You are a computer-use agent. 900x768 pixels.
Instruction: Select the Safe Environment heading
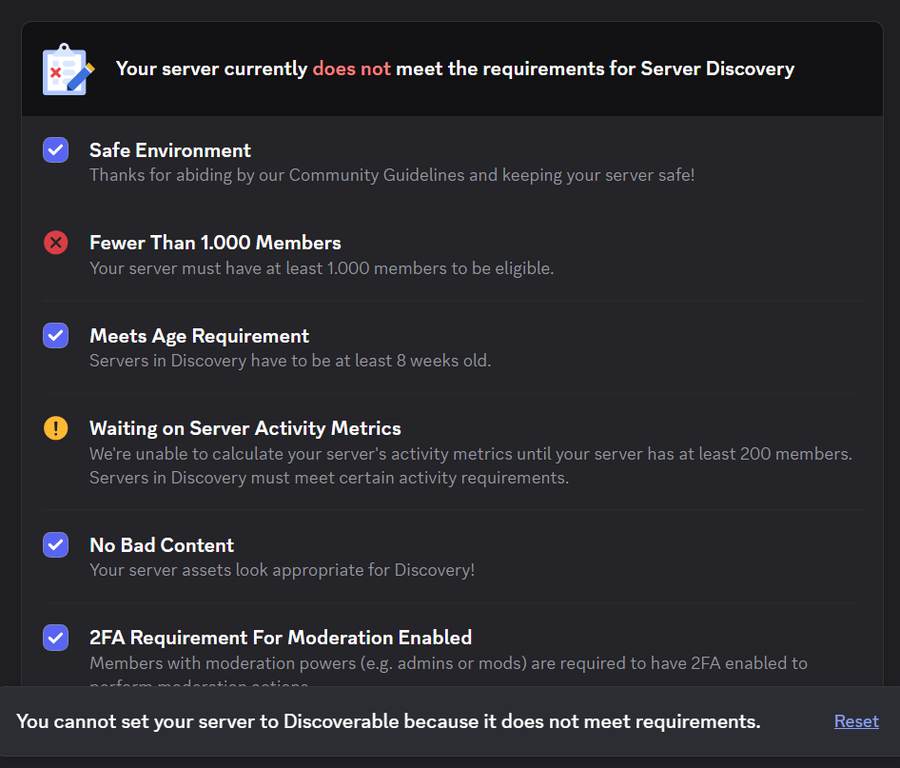(x=170, y=150)
